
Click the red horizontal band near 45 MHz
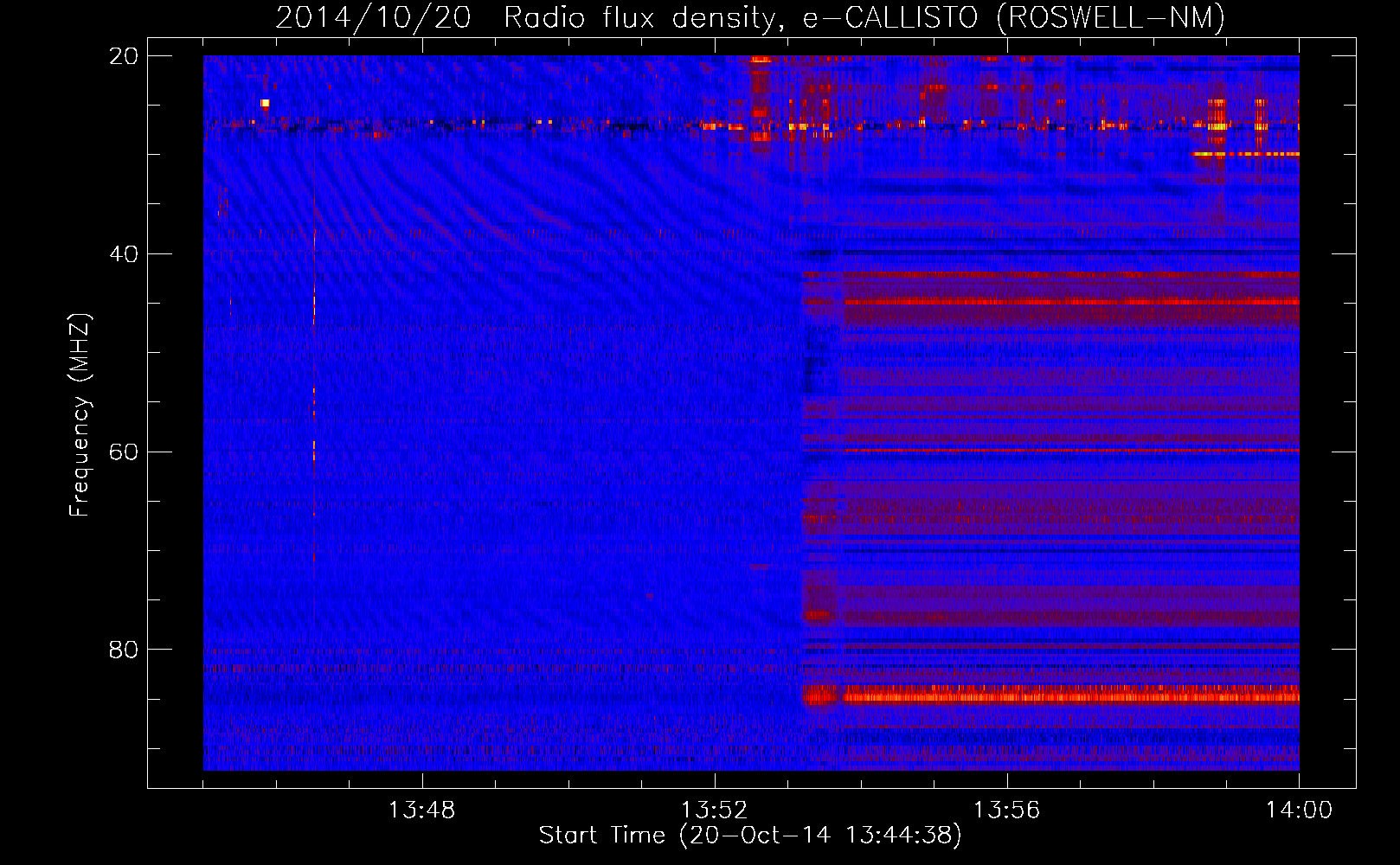coord(1071,302)
